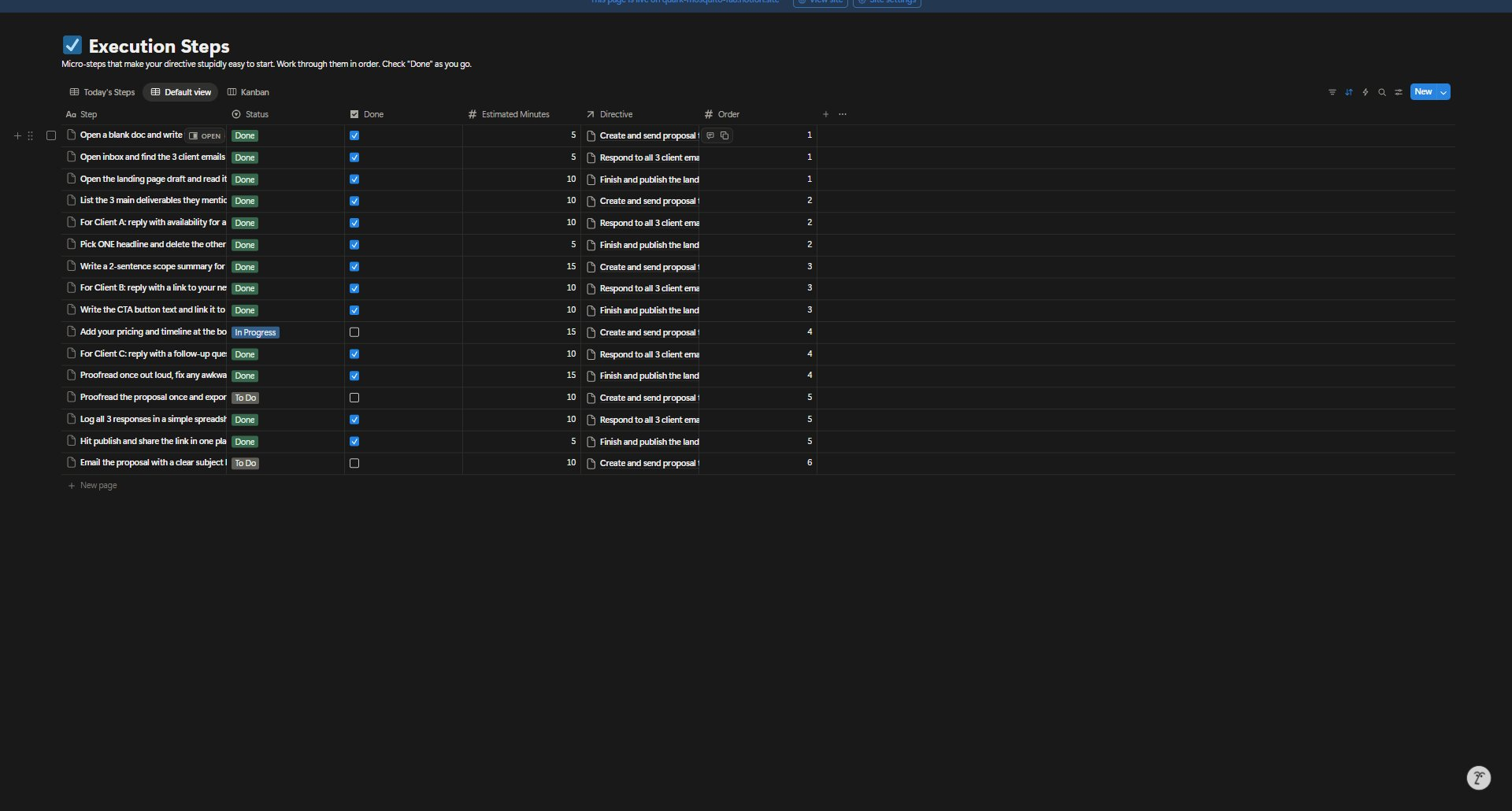The image size is (1512, 811).
Task: Select the first row using its selection checkbox
Action: click(x=51, y=135)
